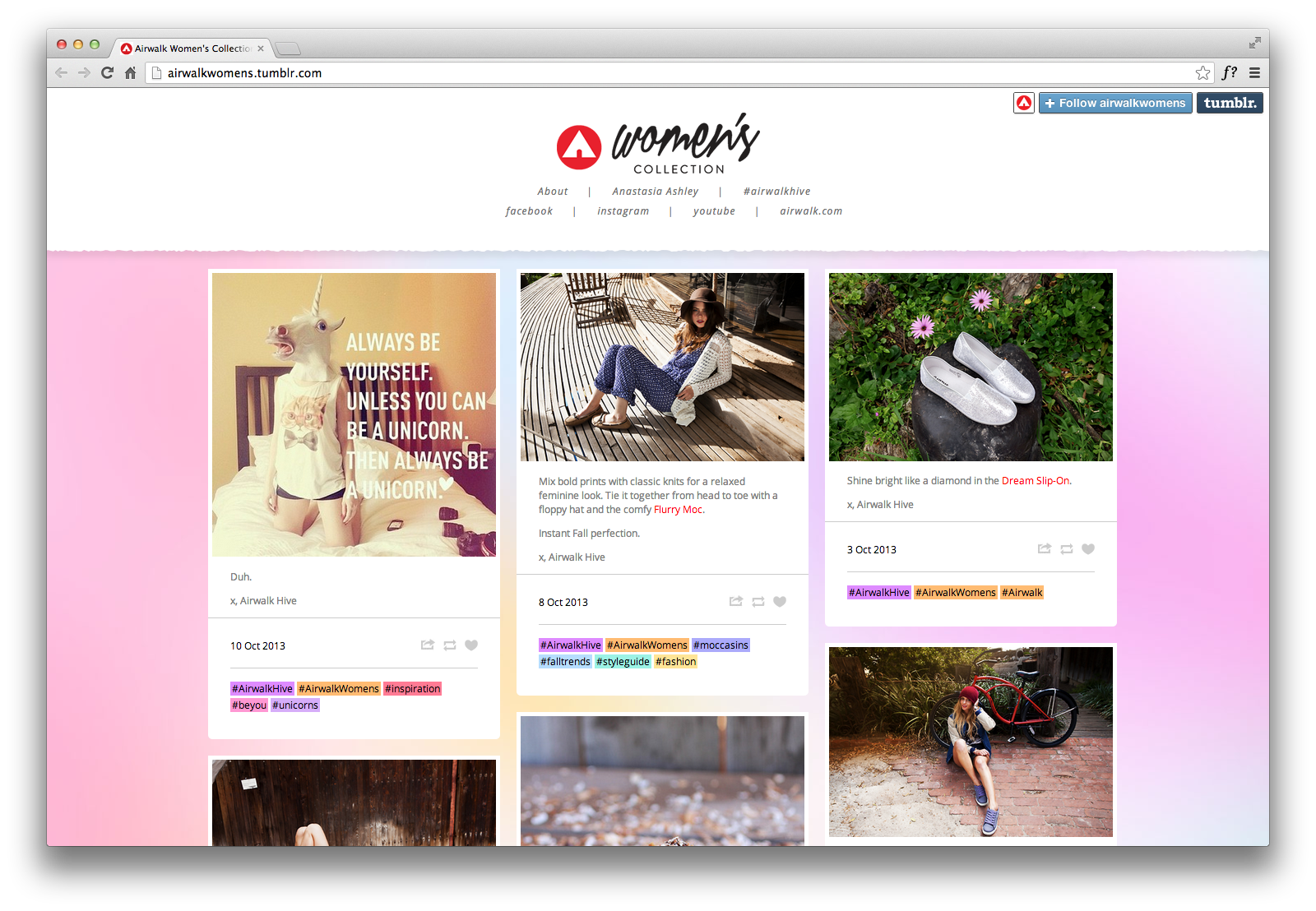Viewport: 1316px width, 911px height.
Task: Reblog the 8 Oct 2013 post
Action: 758,602
